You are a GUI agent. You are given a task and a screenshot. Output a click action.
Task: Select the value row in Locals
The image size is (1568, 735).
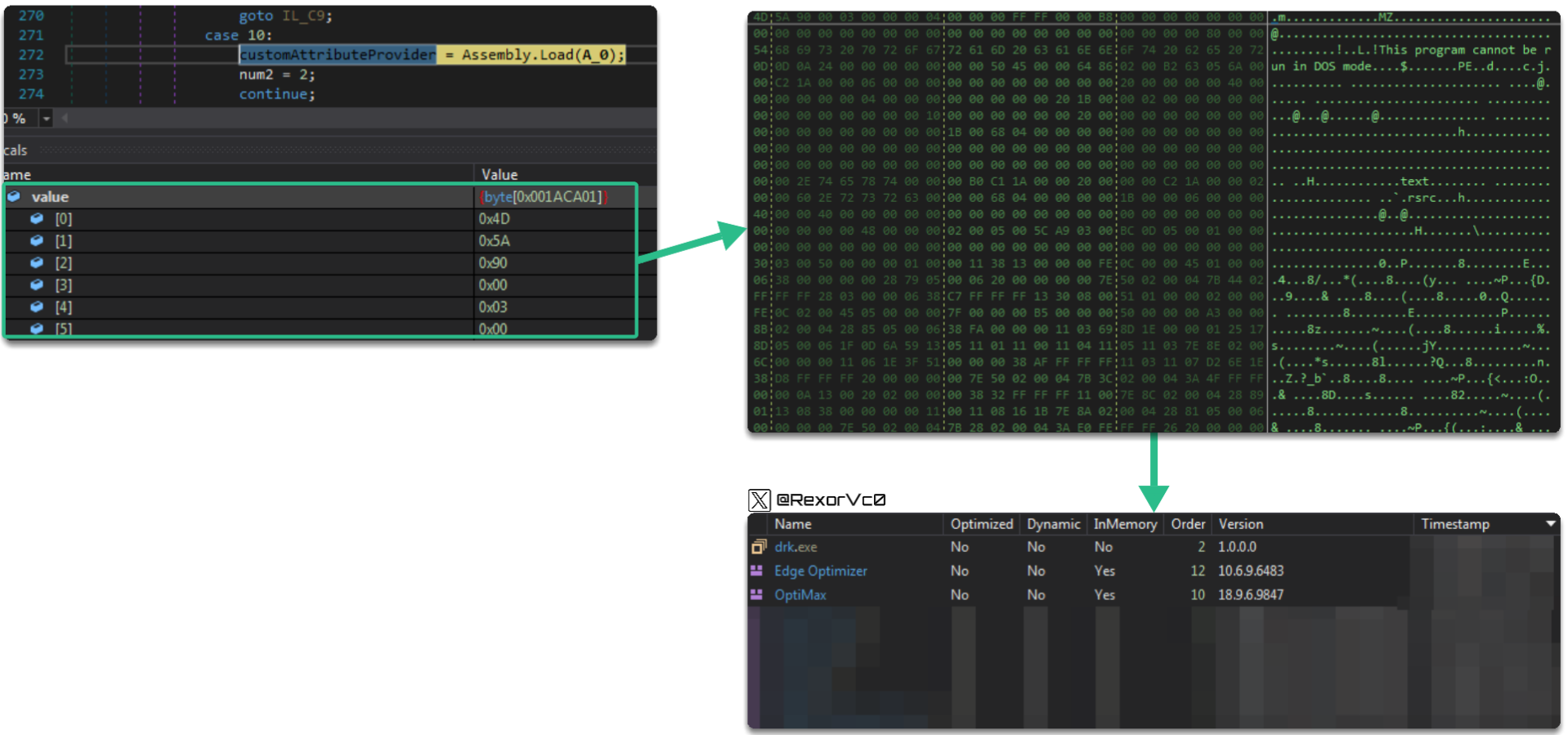click(x=320, y=197)
